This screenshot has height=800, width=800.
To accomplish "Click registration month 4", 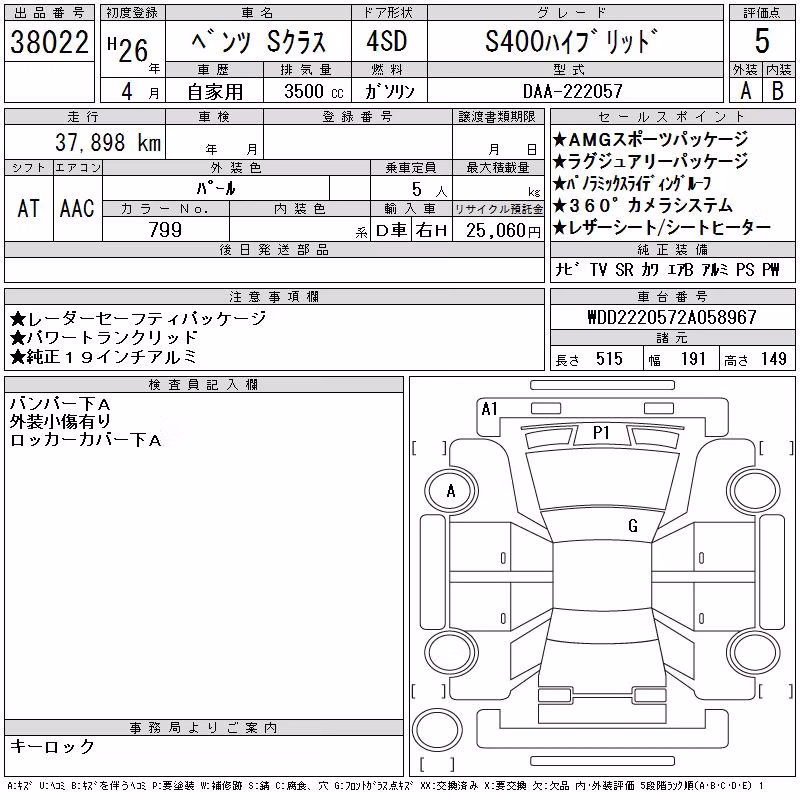I will coord(127,91).
